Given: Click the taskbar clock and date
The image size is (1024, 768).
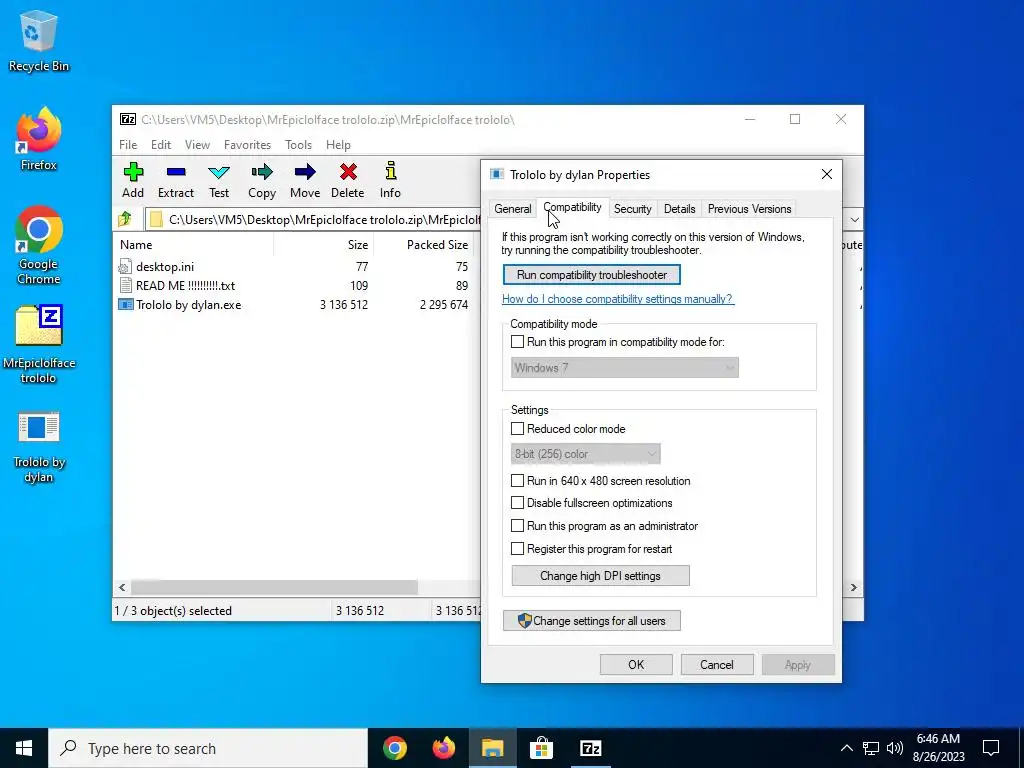Looking at the screenshot, I should [938, 748].
